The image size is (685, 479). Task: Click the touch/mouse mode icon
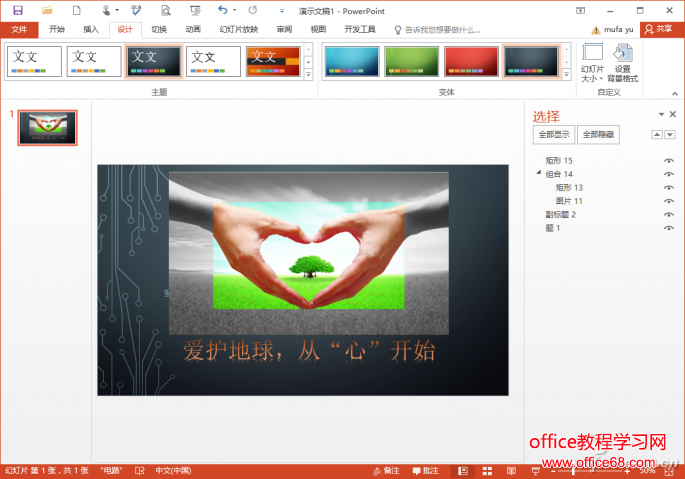click(106, 10)
